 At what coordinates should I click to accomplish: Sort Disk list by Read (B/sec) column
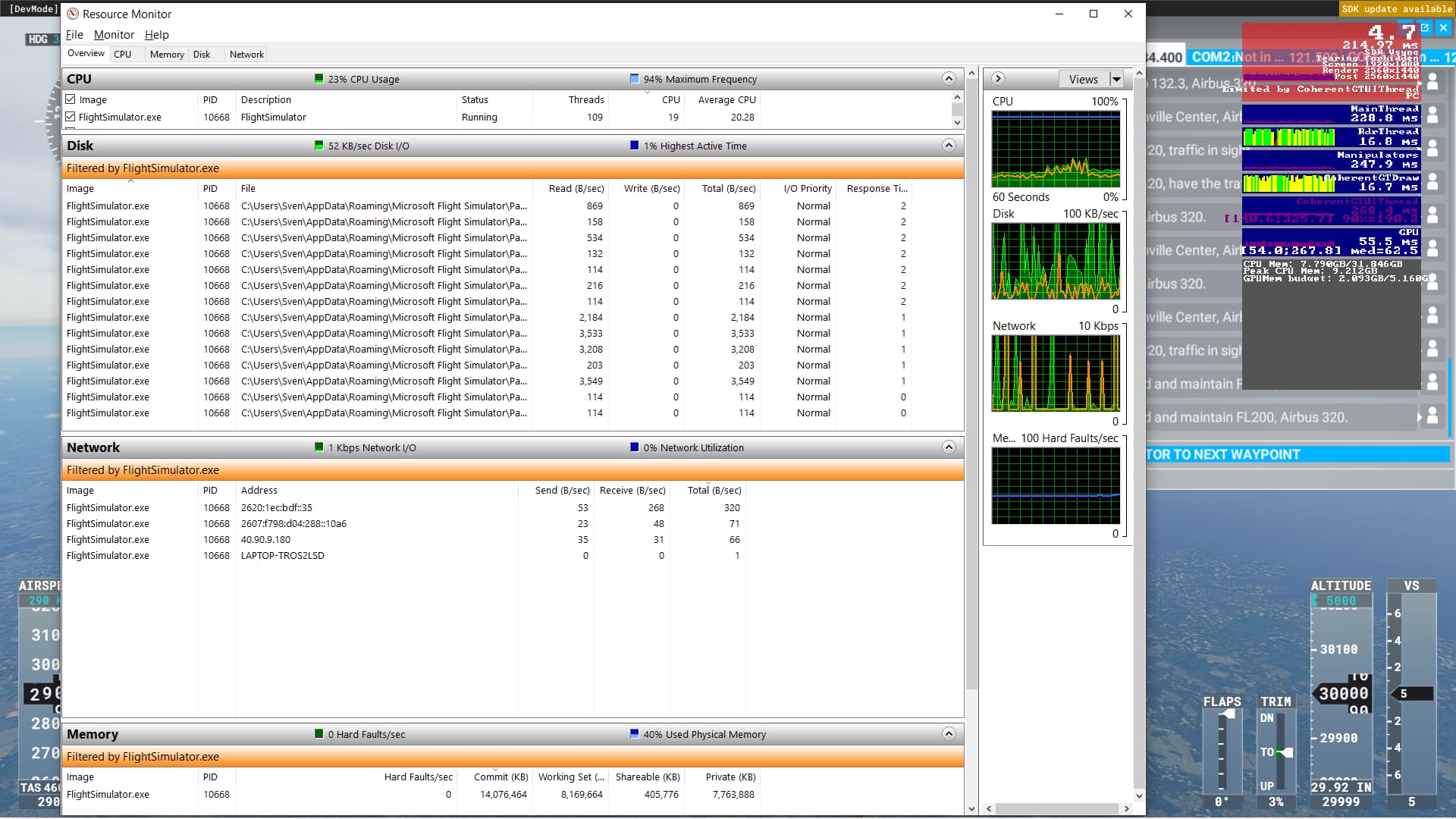pyautogui.click(x=576, y=188)
